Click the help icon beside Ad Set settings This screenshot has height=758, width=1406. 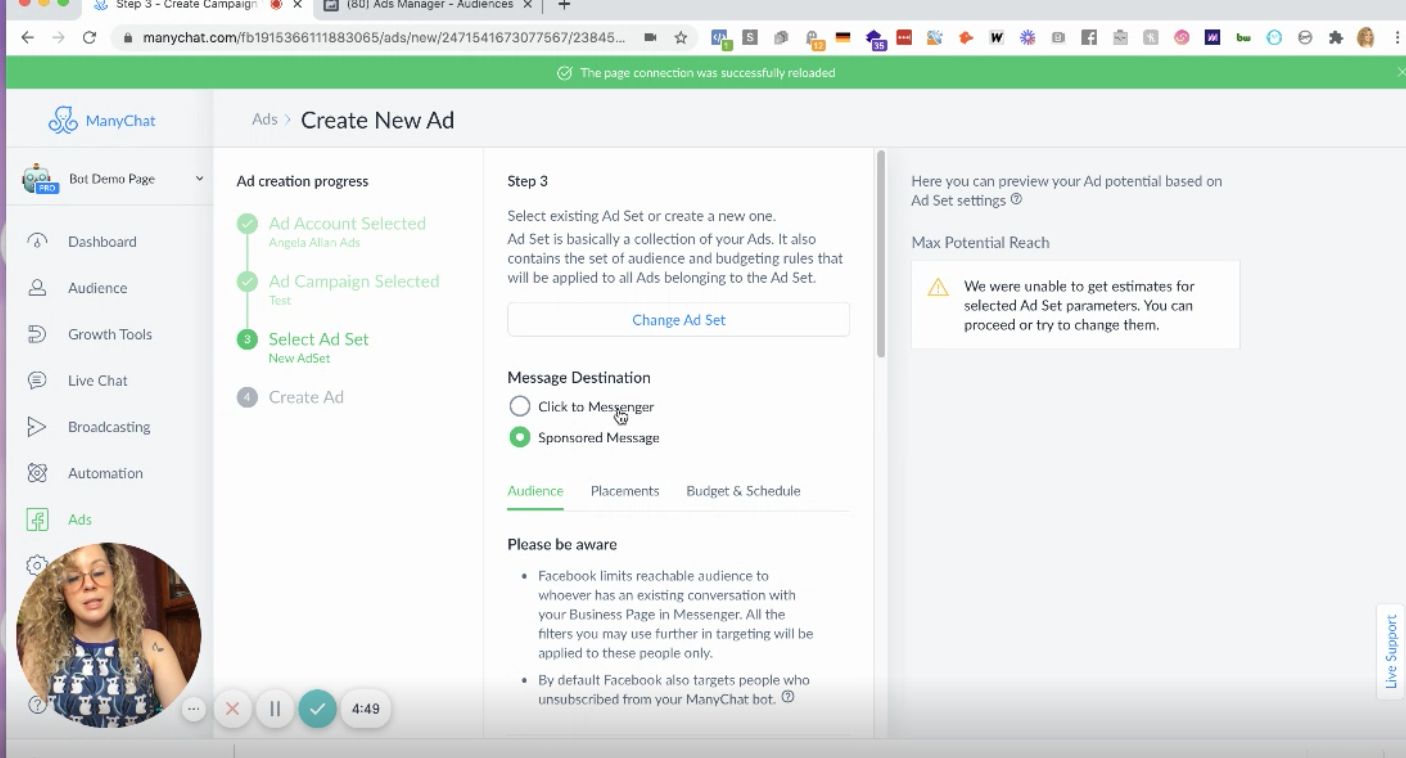(1016, 199)
